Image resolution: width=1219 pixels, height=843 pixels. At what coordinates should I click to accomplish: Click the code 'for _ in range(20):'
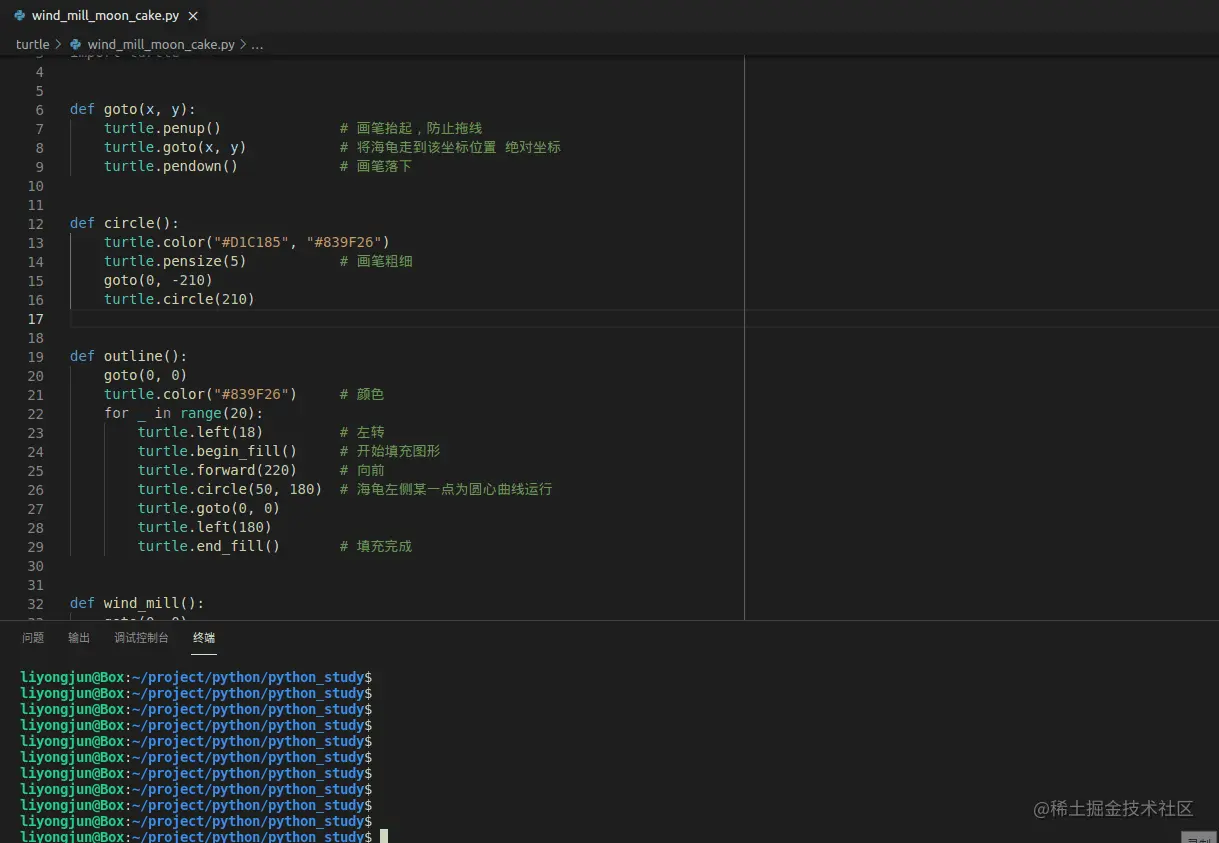click(x=184, y=413)
